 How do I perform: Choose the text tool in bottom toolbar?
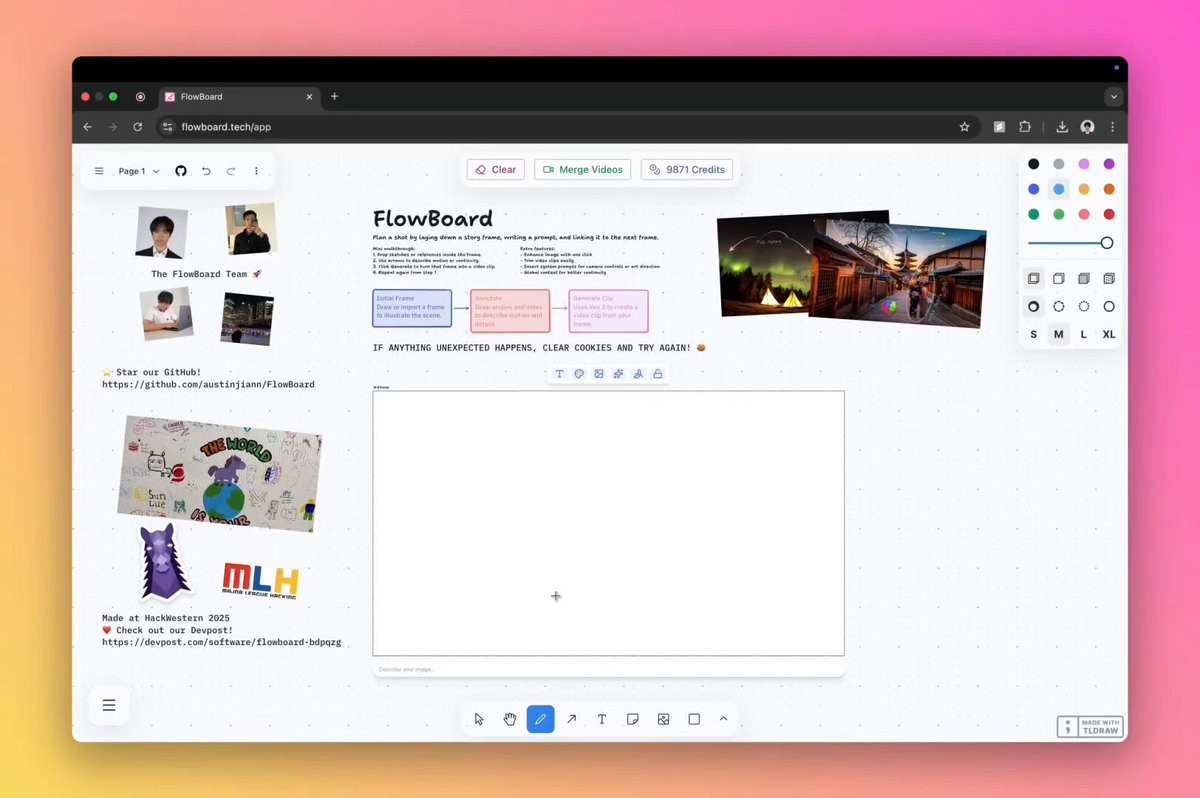tap(602, 719)
